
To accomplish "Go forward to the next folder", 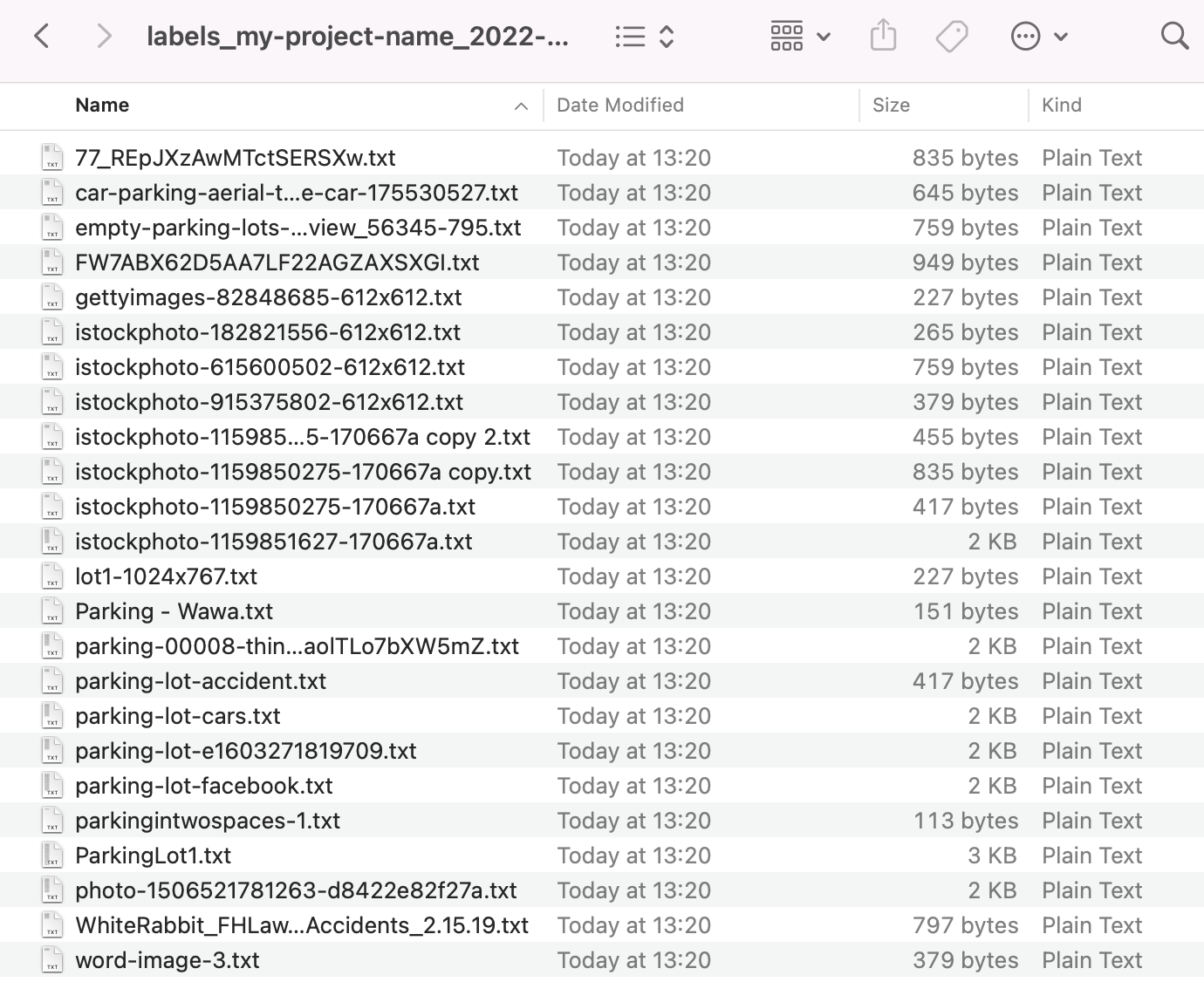I will click(x=104, y=37).
